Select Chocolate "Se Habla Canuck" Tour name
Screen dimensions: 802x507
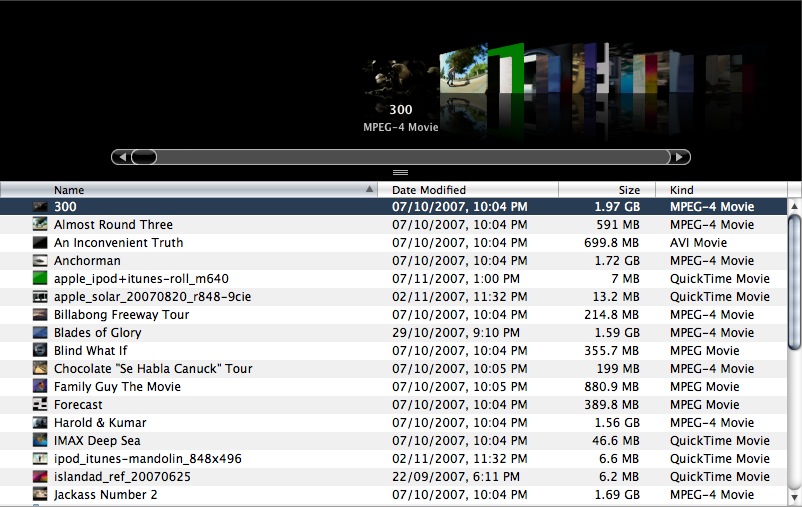click(153, 368)
